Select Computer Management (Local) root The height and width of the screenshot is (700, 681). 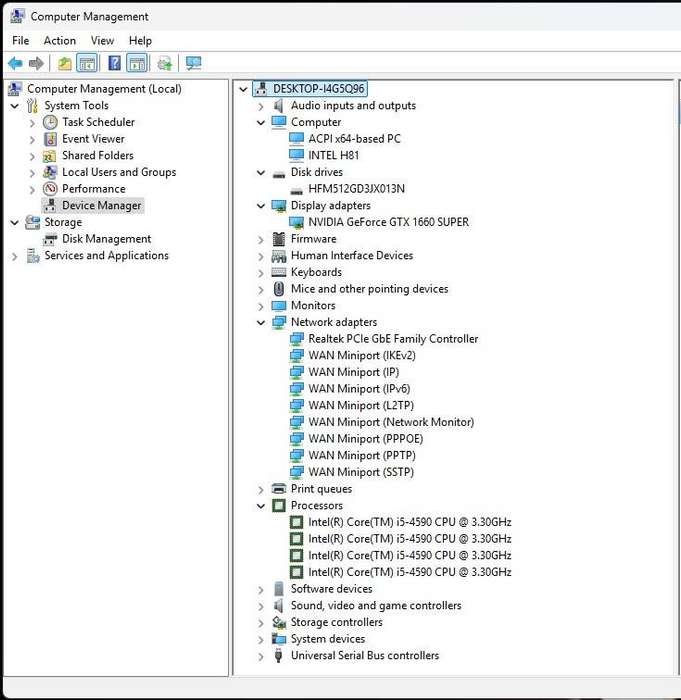pyautogui.click(x=104, y=89)
